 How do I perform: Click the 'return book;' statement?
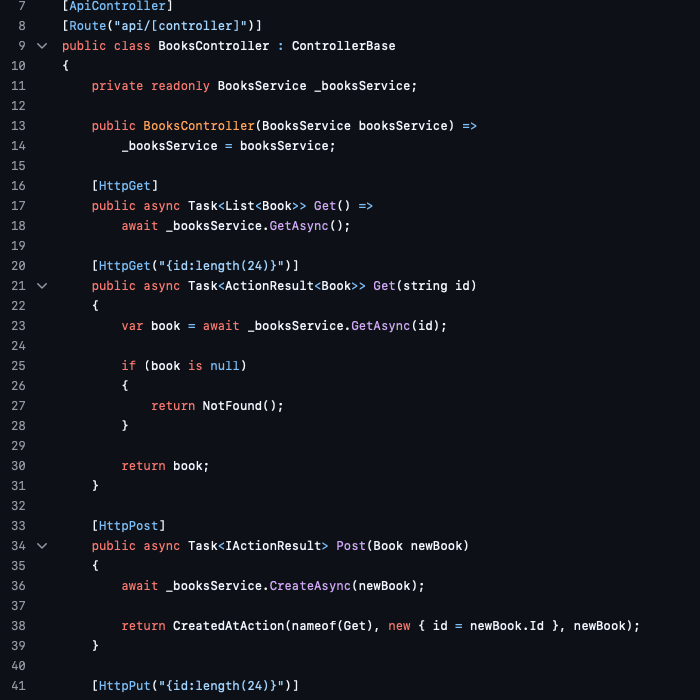point(166,466)
